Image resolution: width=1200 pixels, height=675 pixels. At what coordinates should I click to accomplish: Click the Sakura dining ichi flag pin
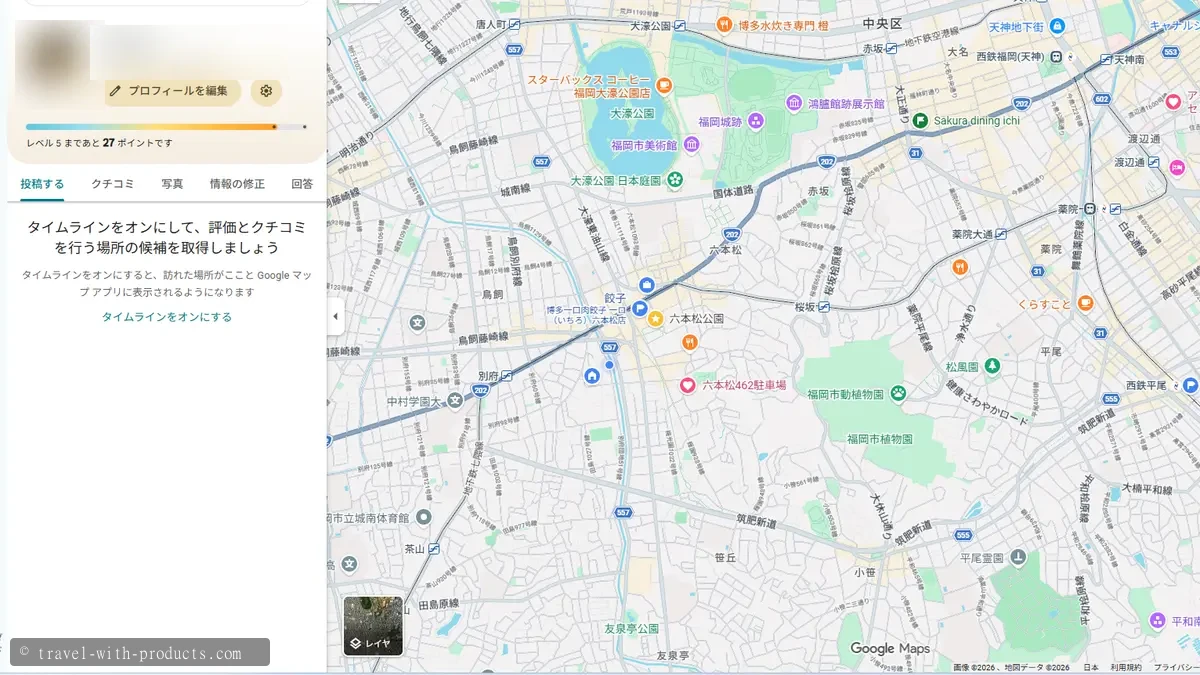[x=919, y=120]
